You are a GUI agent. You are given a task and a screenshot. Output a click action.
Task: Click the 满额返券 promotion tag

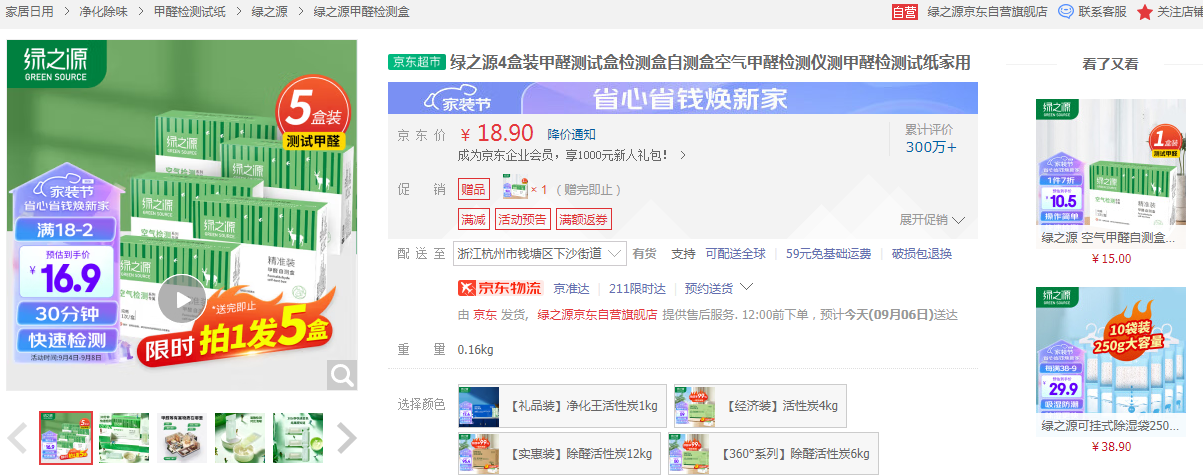[583, 219]
